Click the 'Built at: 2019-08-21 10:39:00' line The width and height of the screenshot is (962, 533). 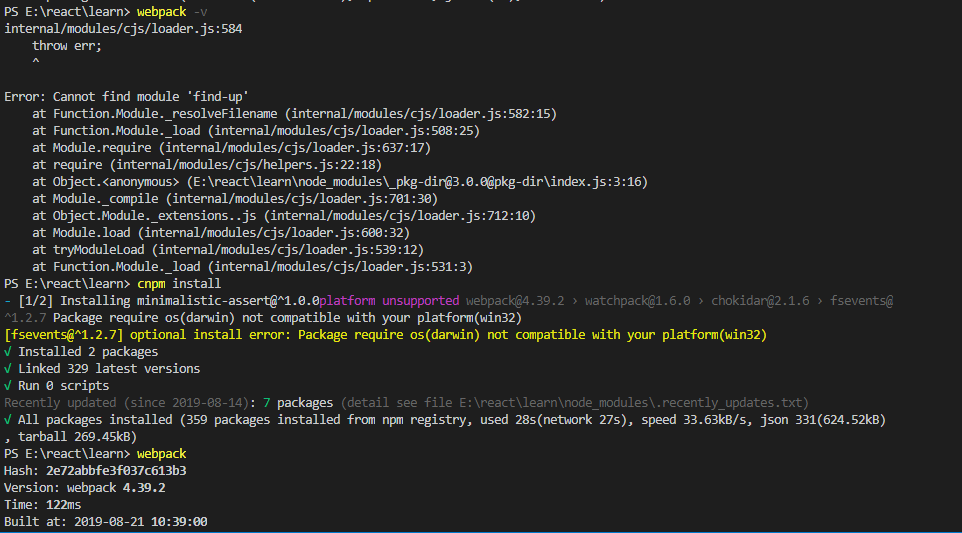click(x=106, y=522)
